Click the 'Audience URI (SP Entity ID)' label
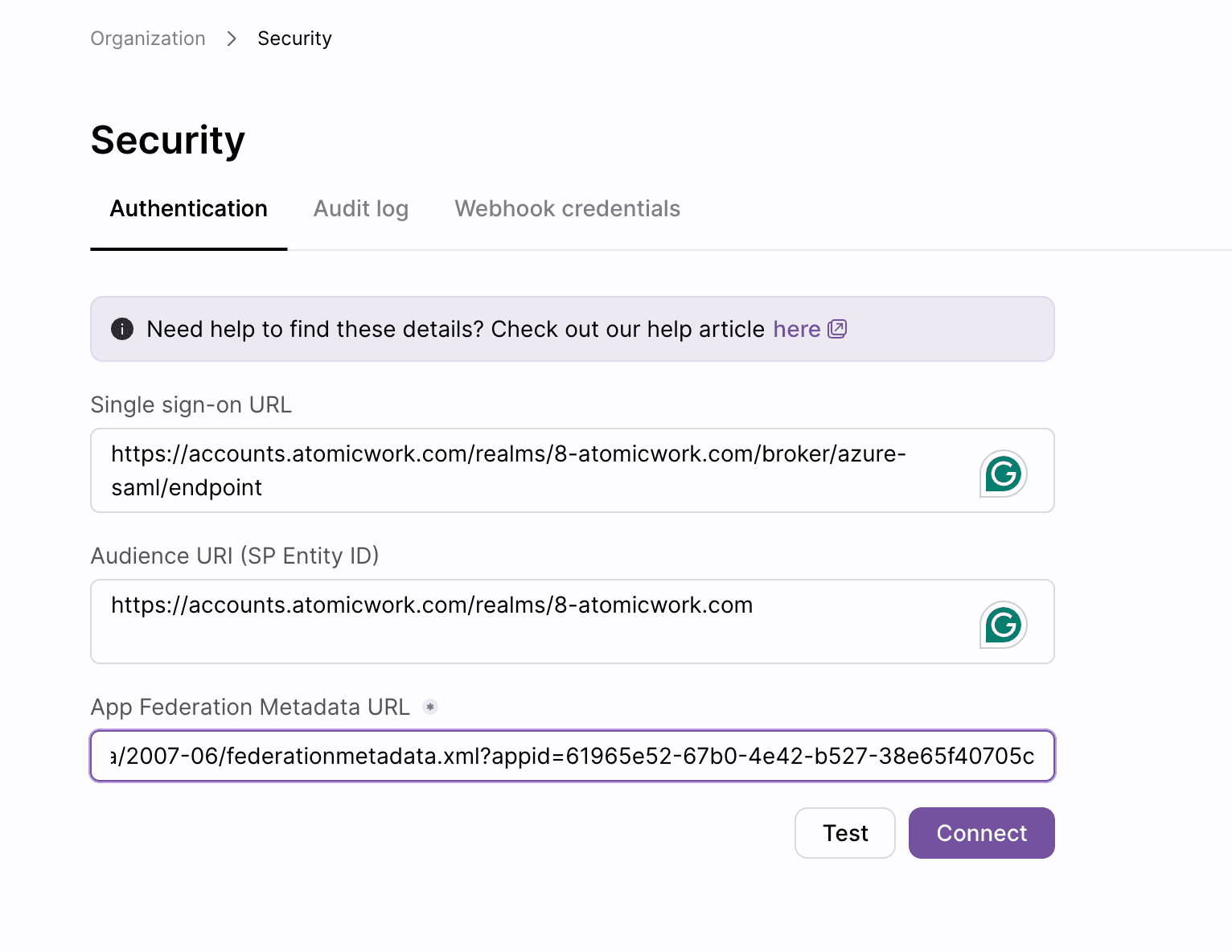Screen dimensions: 1232x952 [x=235, y=556]
